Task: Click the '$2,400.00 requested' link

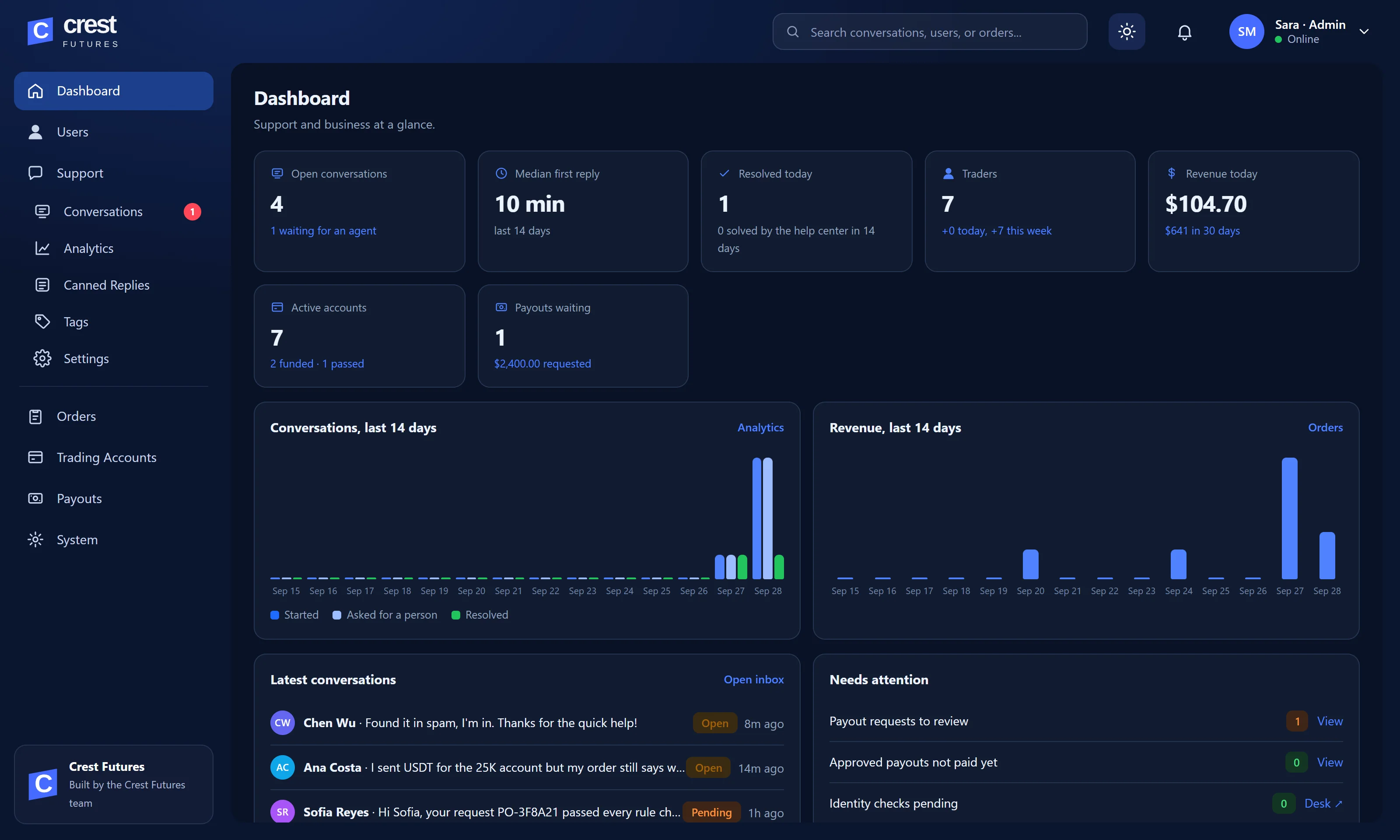Action: point(542,364)
